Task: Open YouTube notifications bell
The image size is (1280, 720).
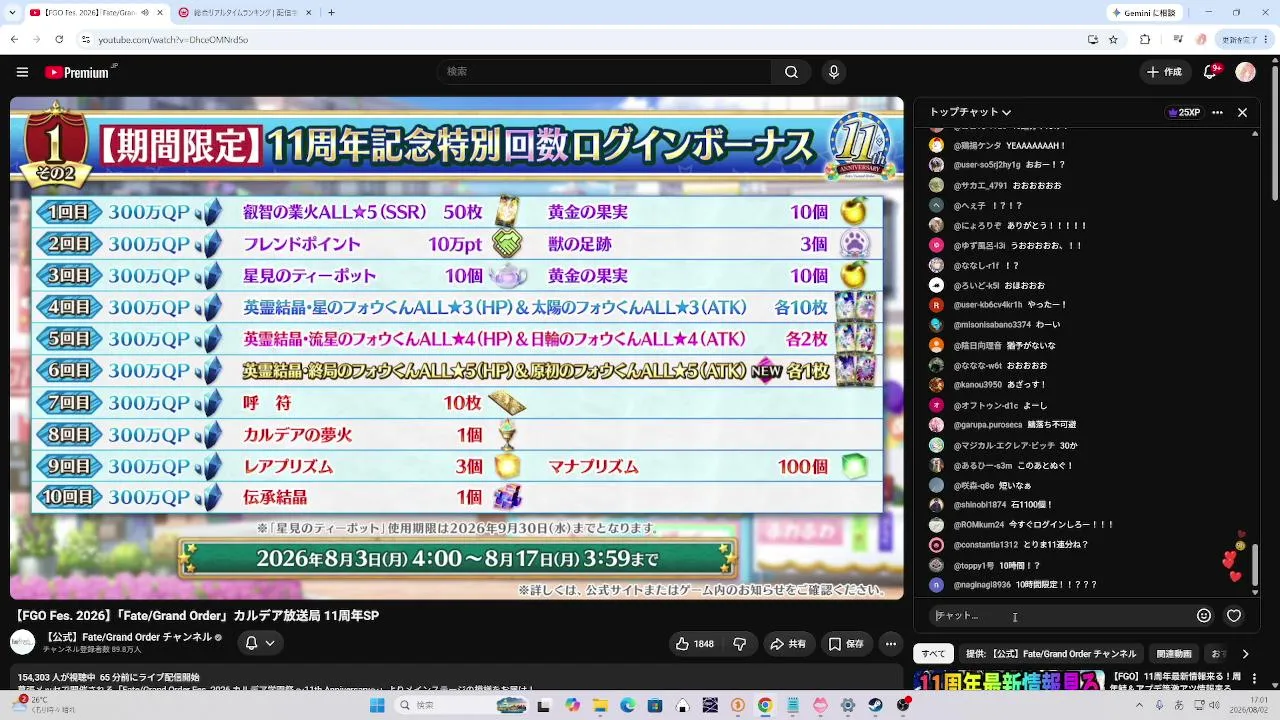Action: tap(1211, 72)
